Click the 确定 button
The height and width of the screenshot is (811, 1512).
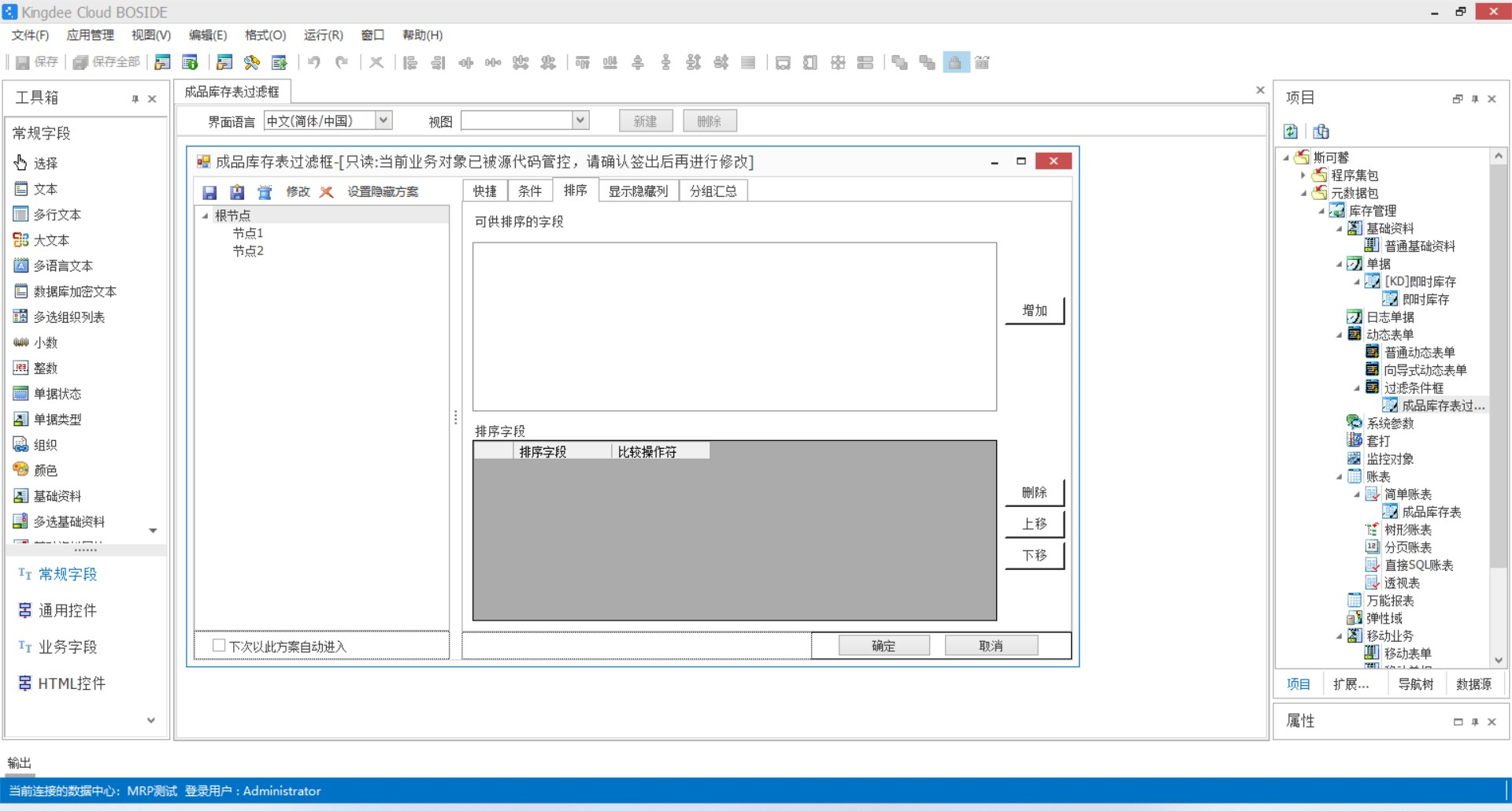pos(884,646)
